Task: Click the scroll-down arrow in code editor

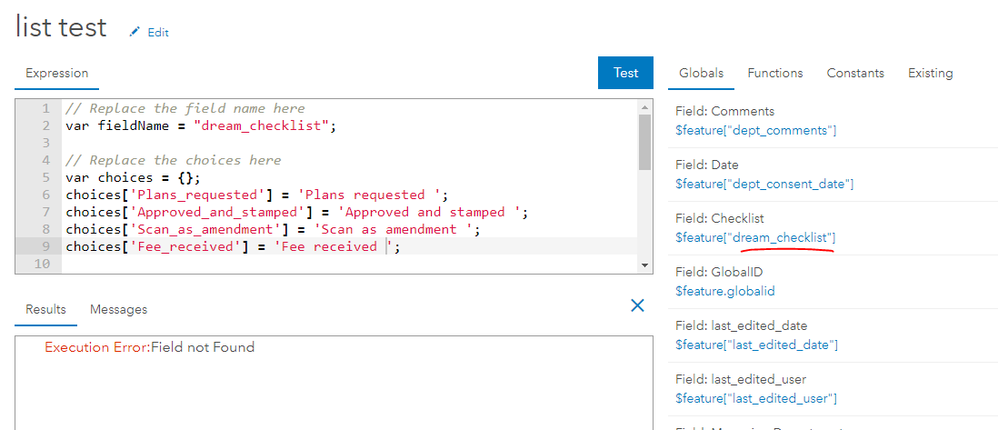Action: click(645, 264)
